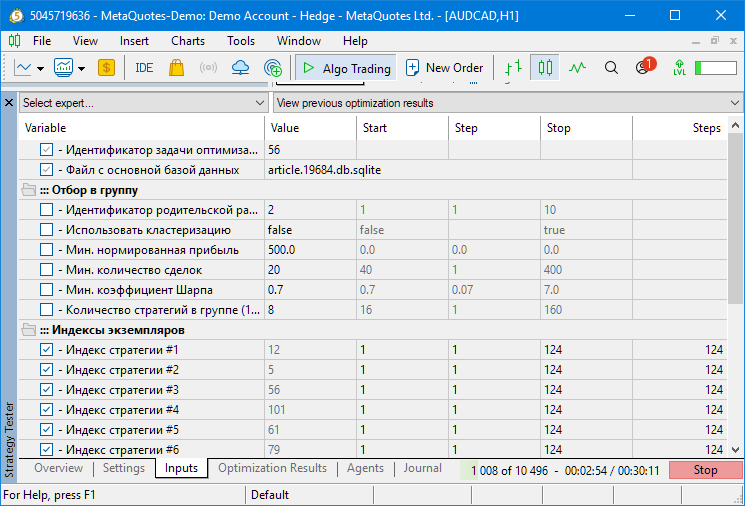Click the article.19684.db.sqlite value cell

click(448, 170)
